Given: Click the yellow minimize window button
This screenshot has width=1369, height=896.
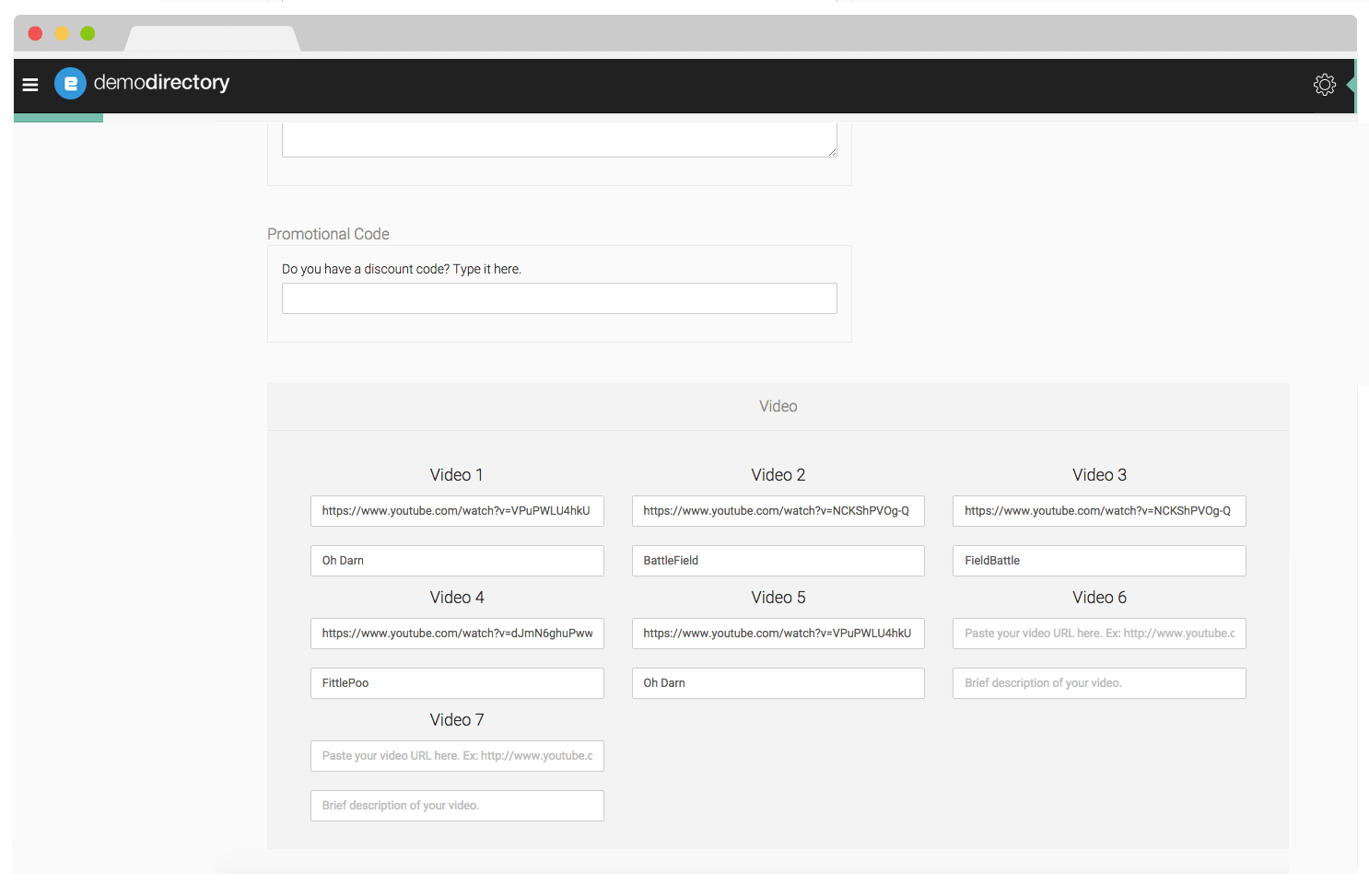Looking at the screenshot, I should (62, 34).
